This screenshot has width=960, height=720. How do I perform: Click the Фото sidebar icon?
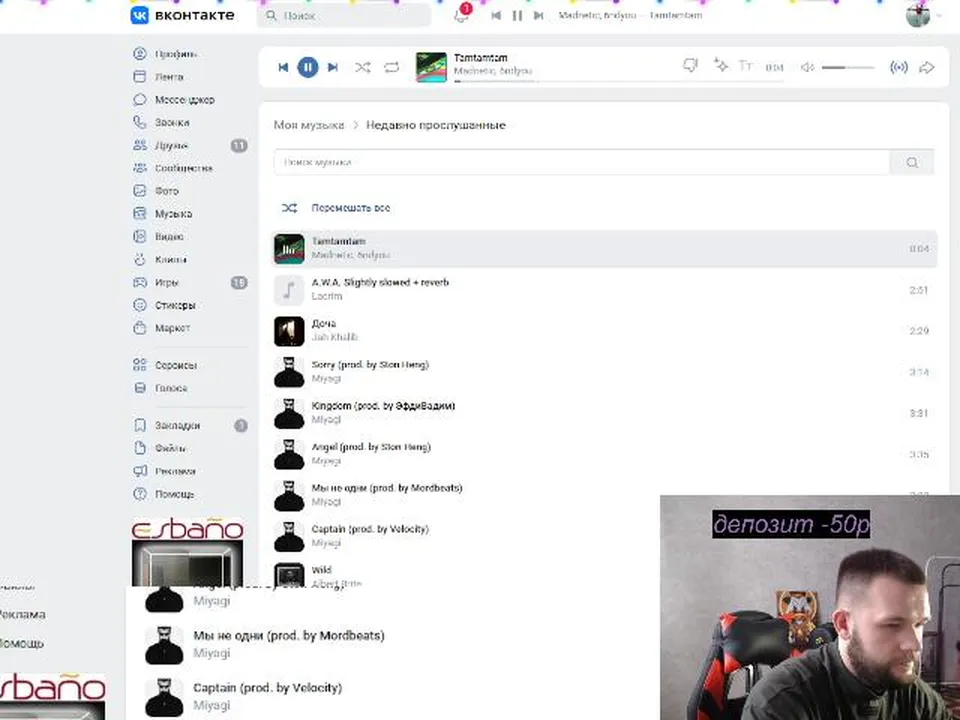point(140,191)
